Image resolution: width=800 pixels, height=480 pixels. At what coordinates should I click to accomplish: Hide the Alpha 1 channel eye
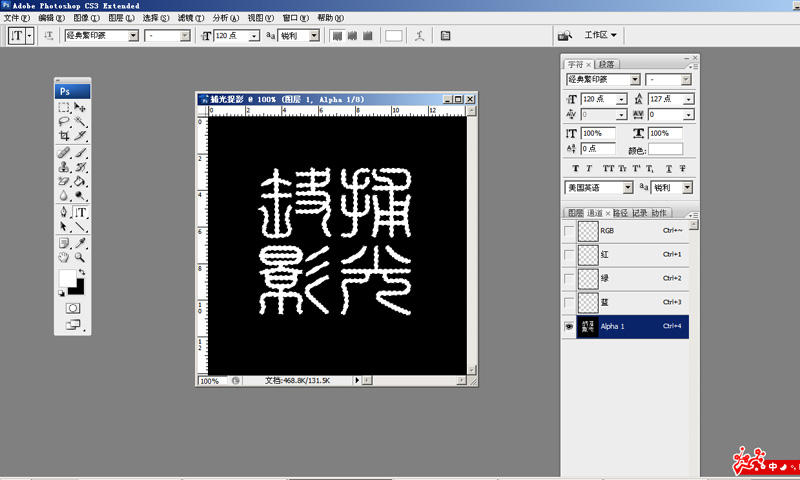(x=569, y=326)
